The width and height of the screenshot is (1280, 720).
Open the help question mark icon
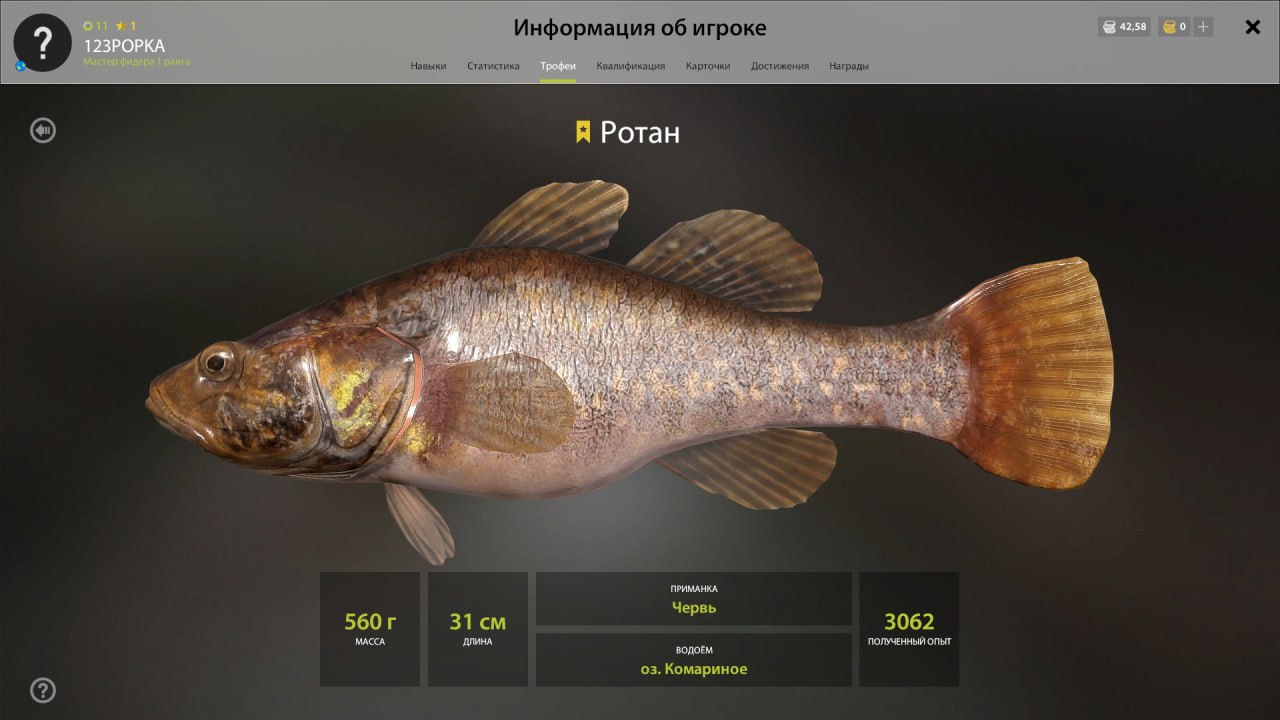click(42, 690)
